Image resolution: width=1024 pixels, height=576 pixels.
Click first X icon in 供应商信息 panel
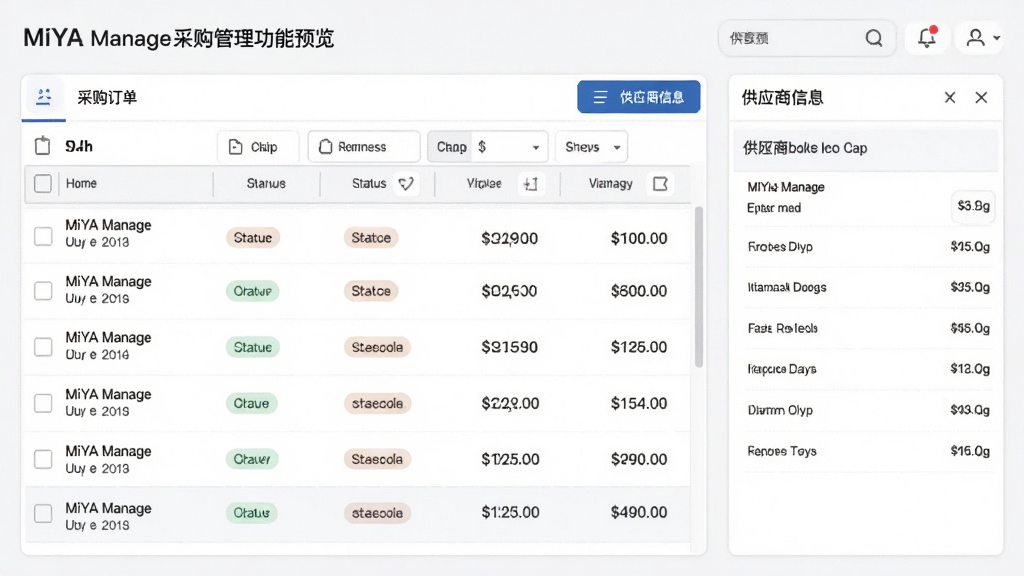pos(950,97)
